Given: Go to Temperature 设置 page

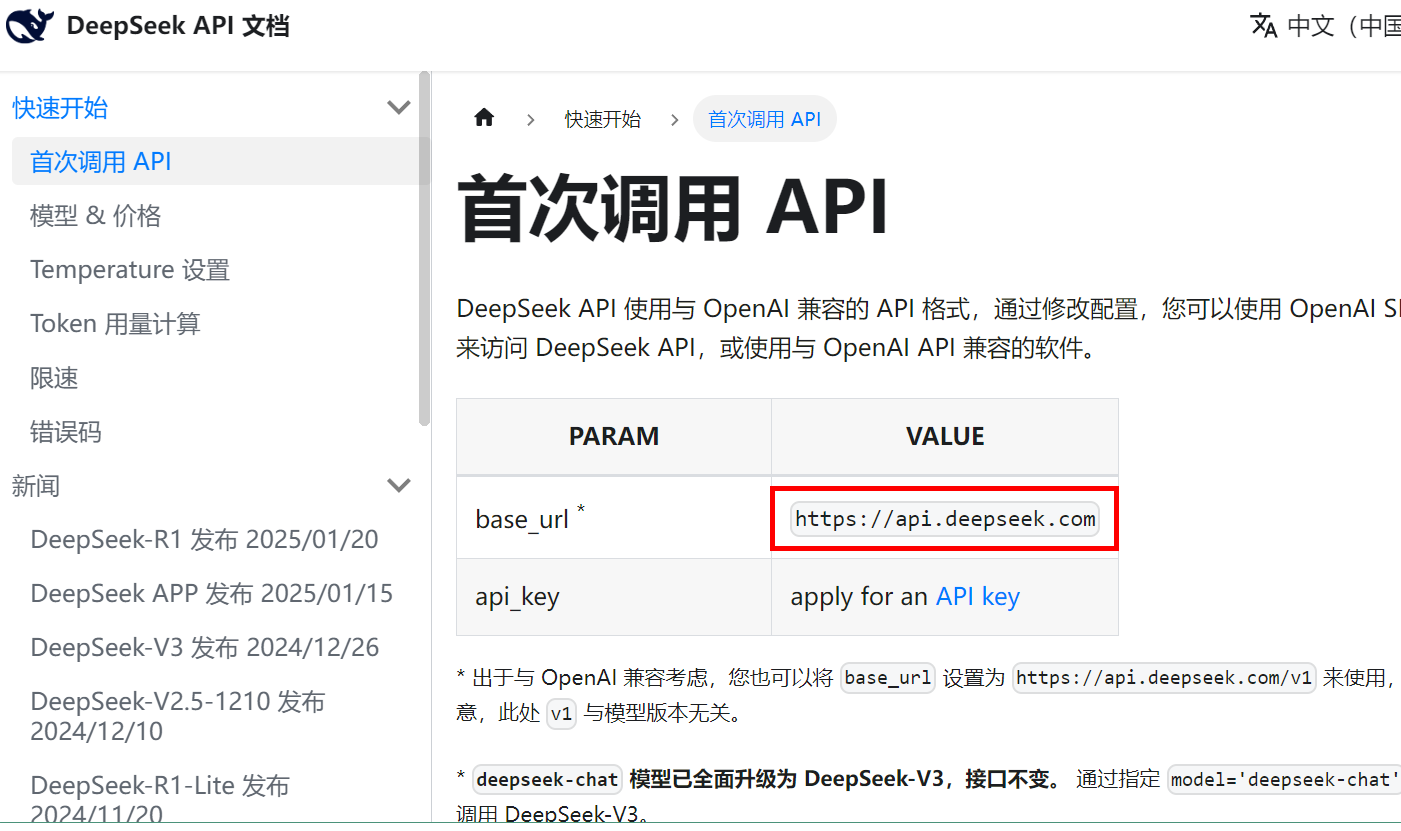Looking at the screenshot, I should point(130,270).
